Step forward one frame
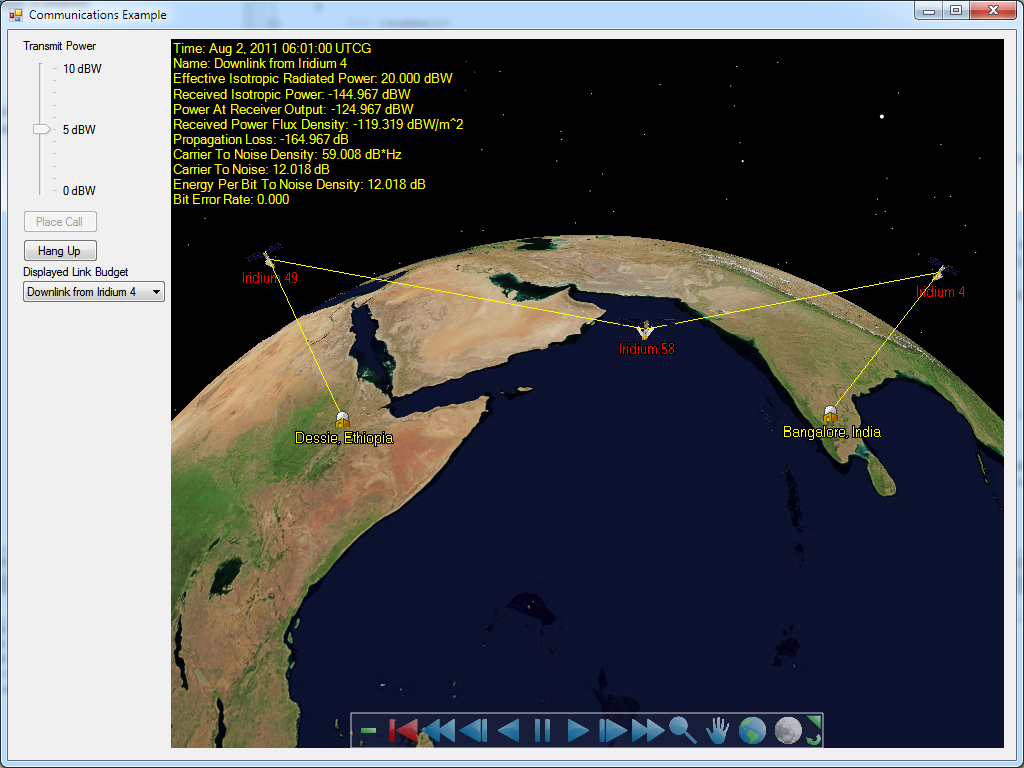The height and width of the screenshot is (768, 1024). click(x=613, y=730)
